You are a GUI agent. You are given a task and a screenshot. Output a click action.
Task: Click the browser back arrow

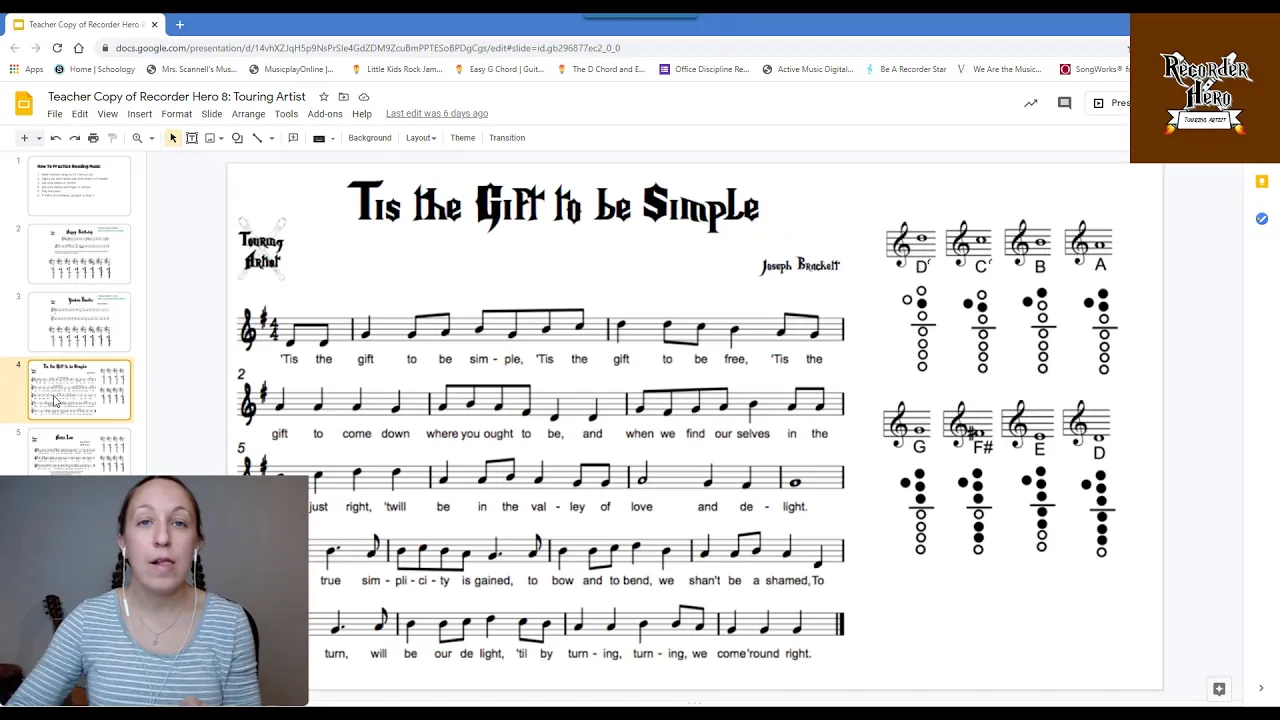pos(14,48)
